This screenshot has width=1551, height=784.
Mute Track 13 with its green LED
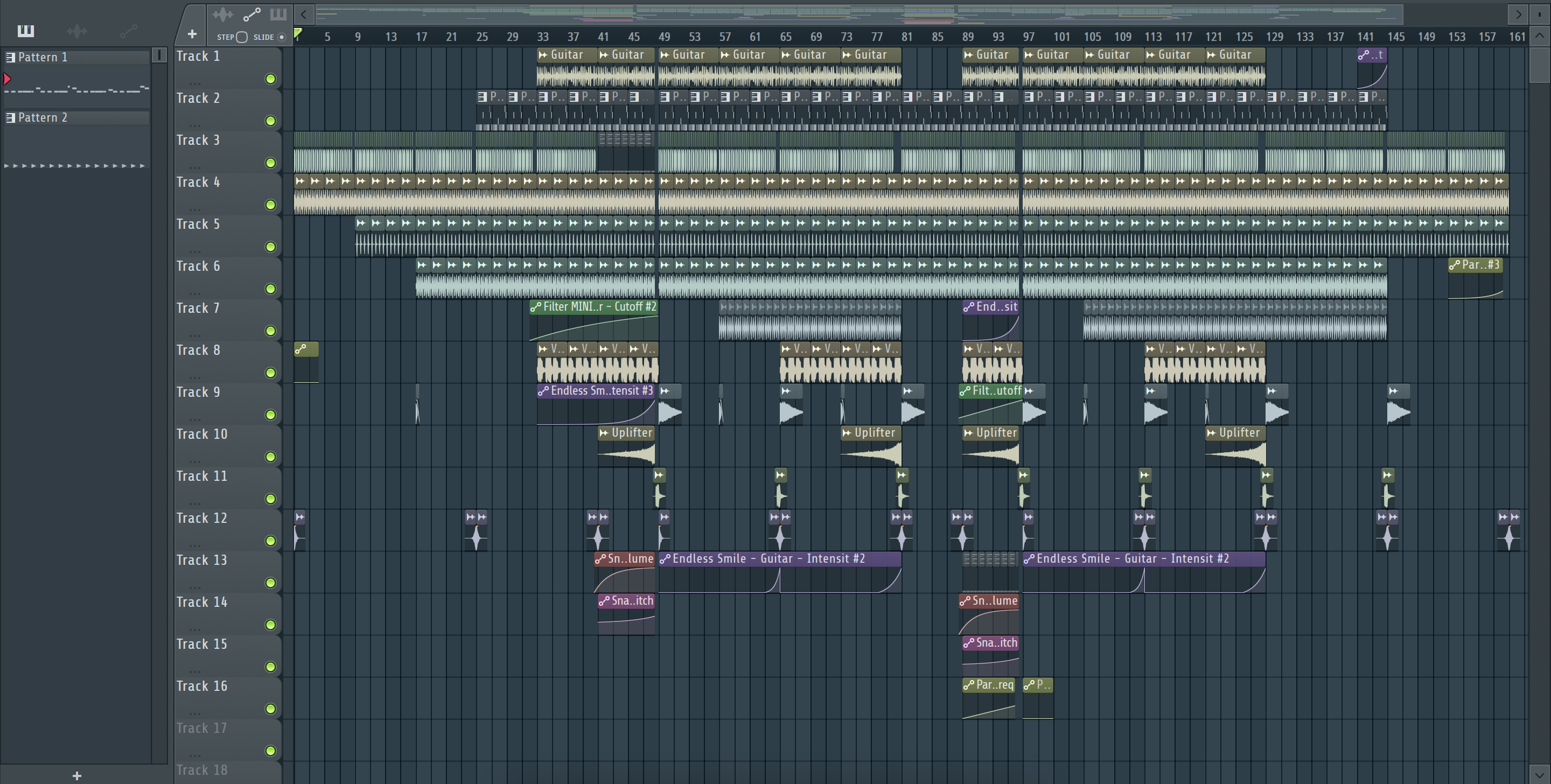click(271, 583)
